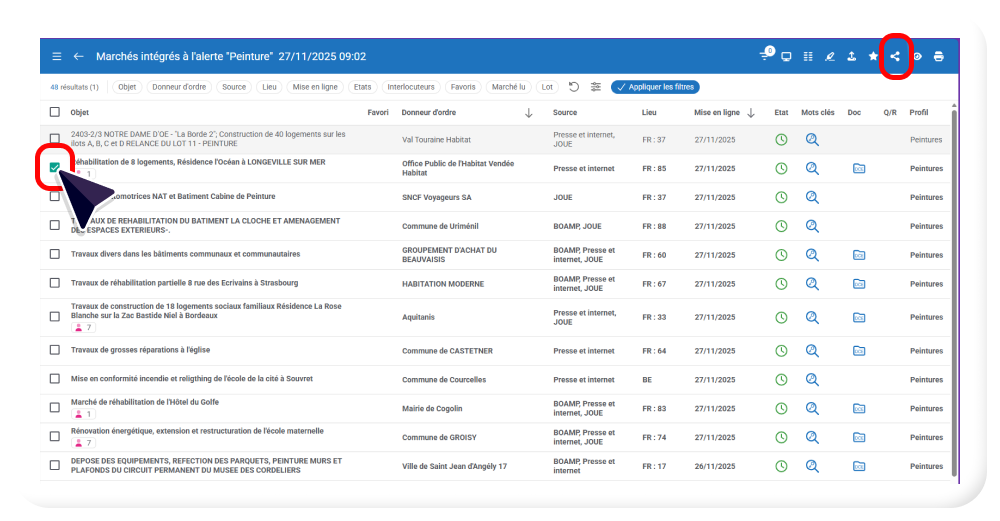Image resolution: width=1000 pixels, height=521 pixels.
Task: Click the star favorites icon in header
Action: (x=873, y=56)
